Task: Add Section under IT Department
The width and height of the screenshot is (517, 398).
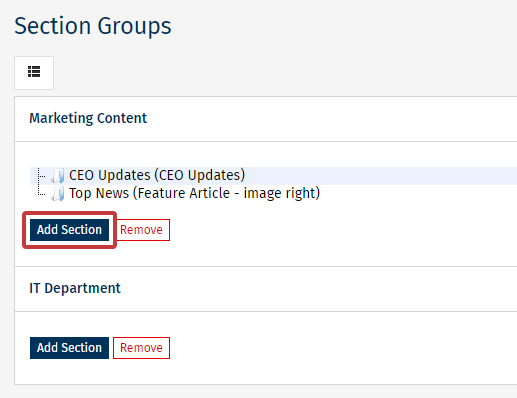Action: [x=69, y=348]
